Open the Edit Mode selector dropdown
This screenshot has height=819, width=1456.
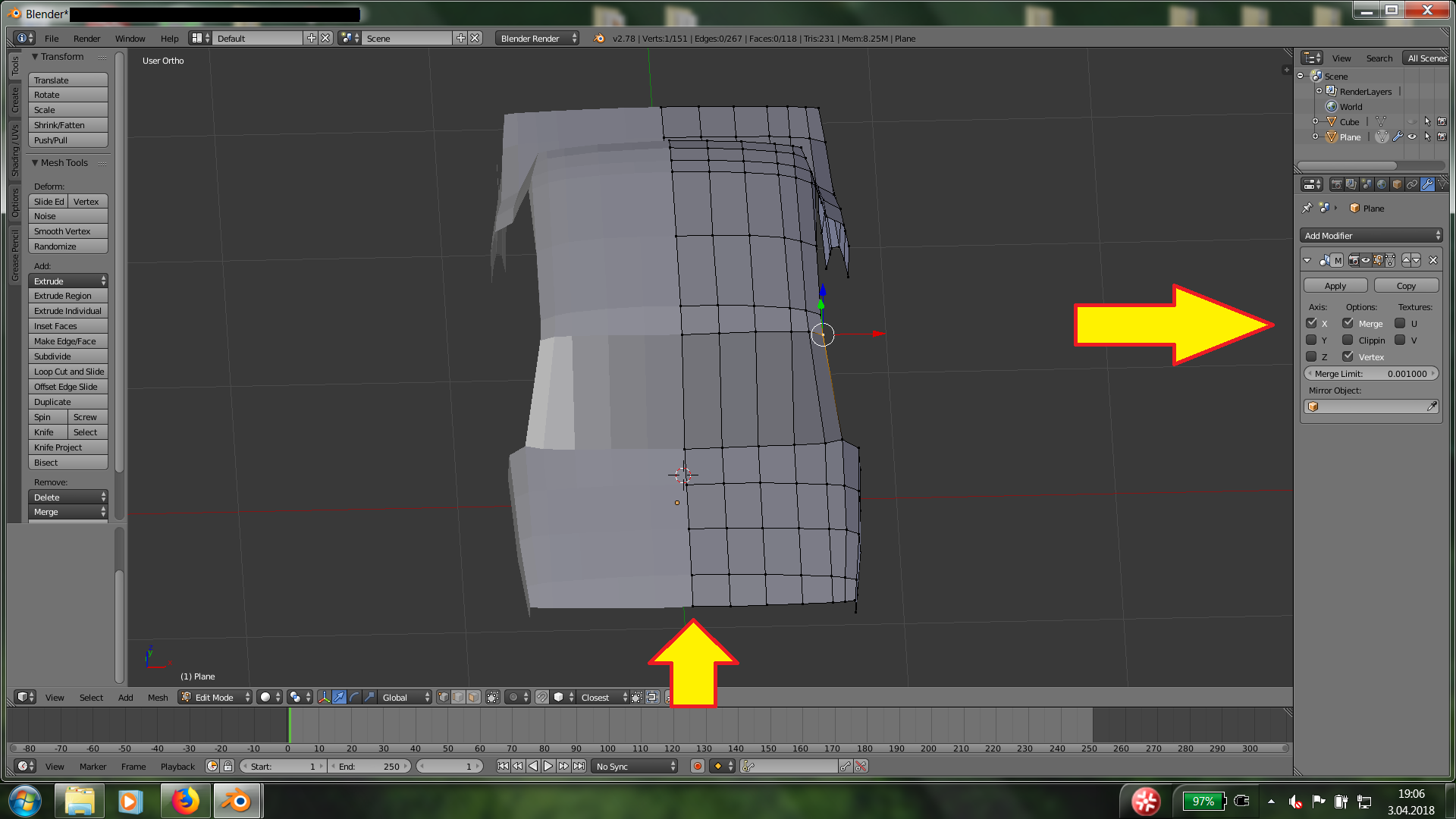click(x=215, y=697)
